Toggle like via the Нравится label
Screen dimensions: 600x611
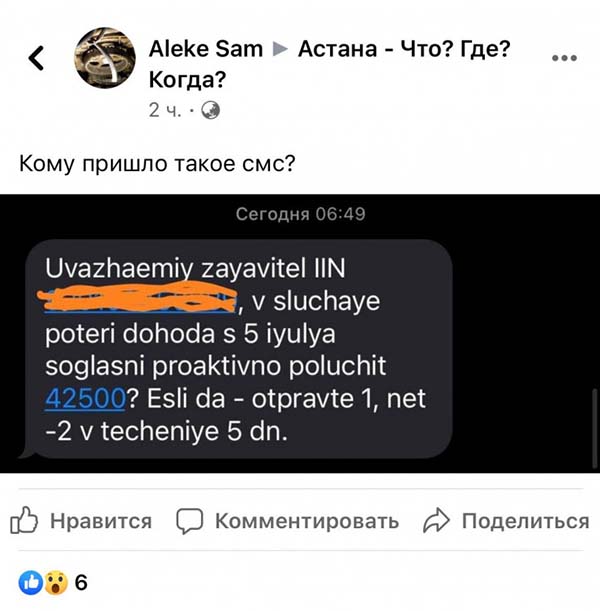click(101, 521)
